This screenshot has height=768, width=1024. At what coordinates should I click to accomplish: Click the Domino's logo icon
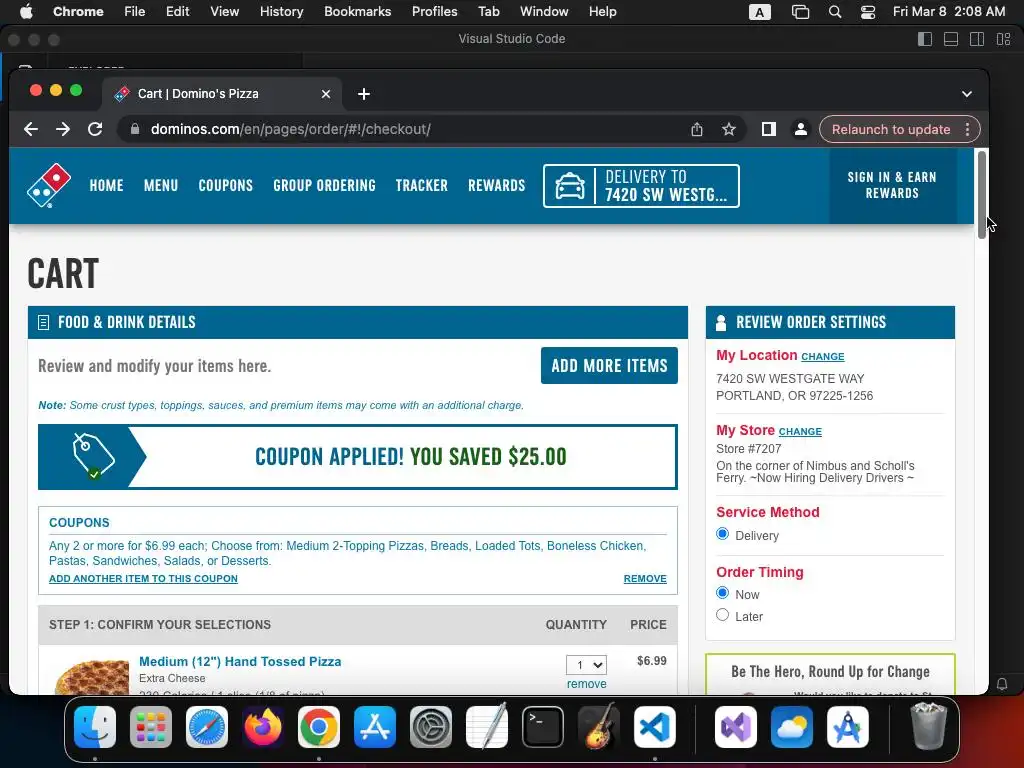click(48, 185)
